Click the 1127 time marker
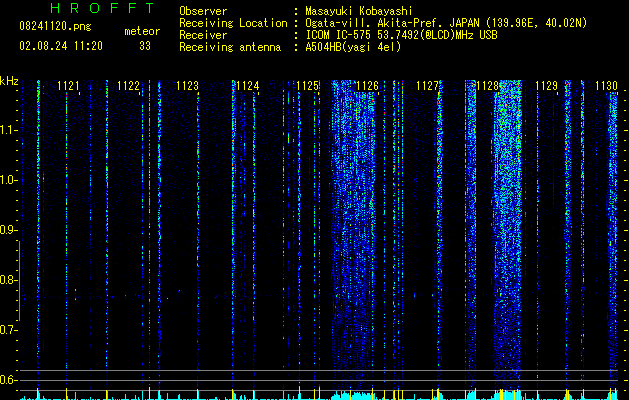 click(428, 86)
